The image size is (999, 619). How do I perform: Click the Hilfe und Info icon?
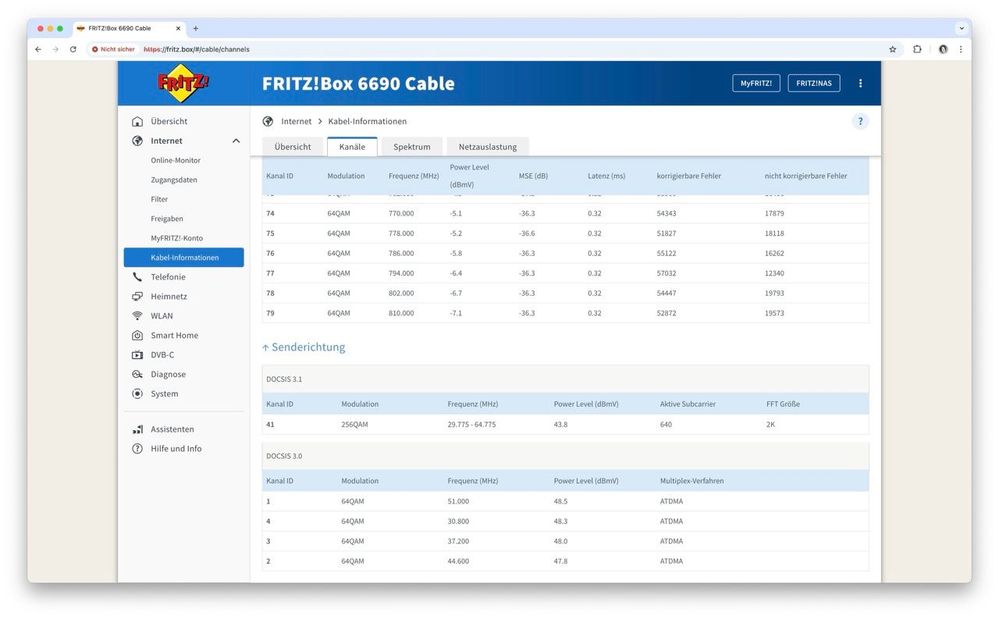point(137,448)
